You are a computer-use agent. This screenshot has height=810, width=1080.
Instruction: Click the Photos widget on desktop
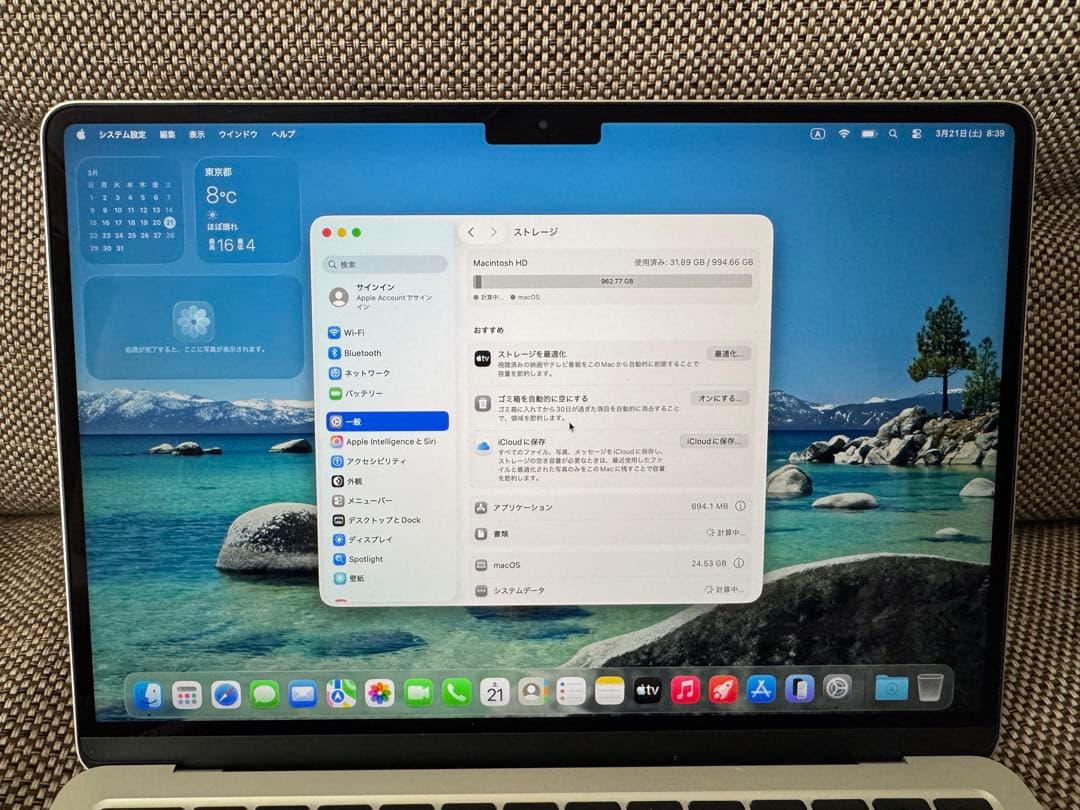tap(194, 327)
